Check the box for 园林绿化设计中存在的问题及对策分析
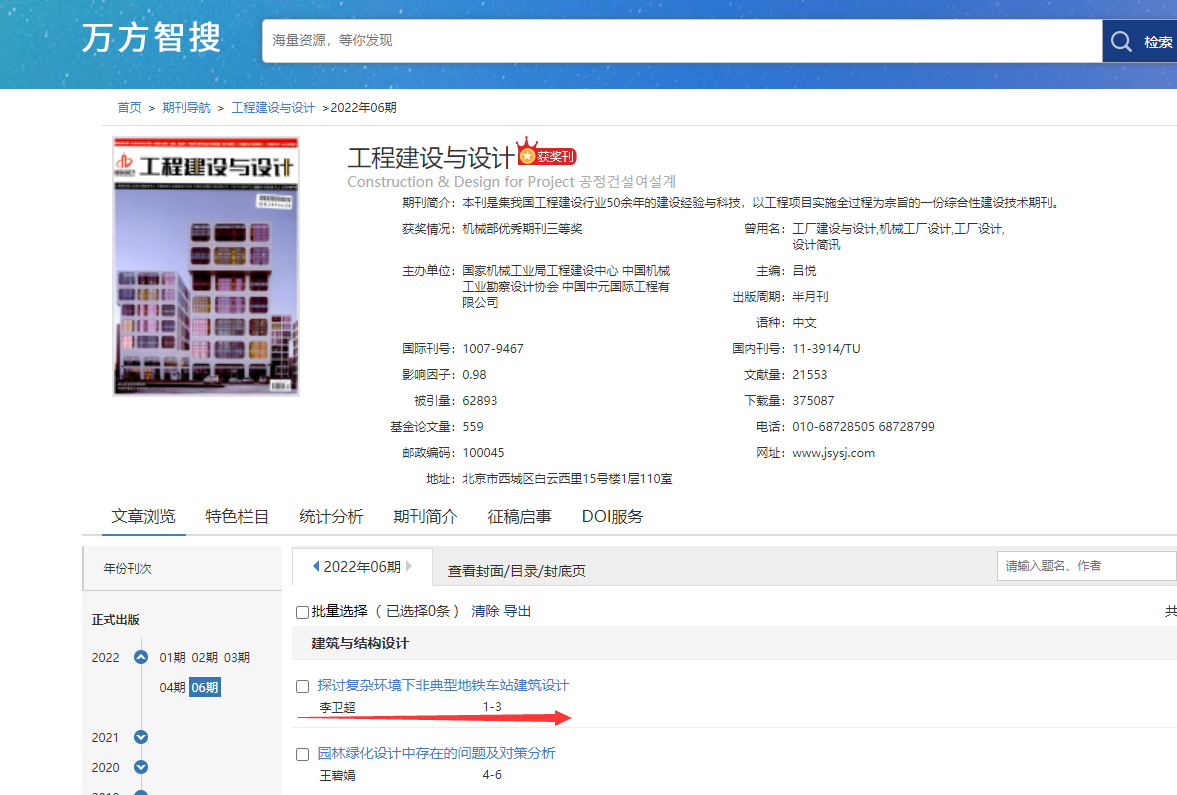1177x795 pixels. [303, 754]
